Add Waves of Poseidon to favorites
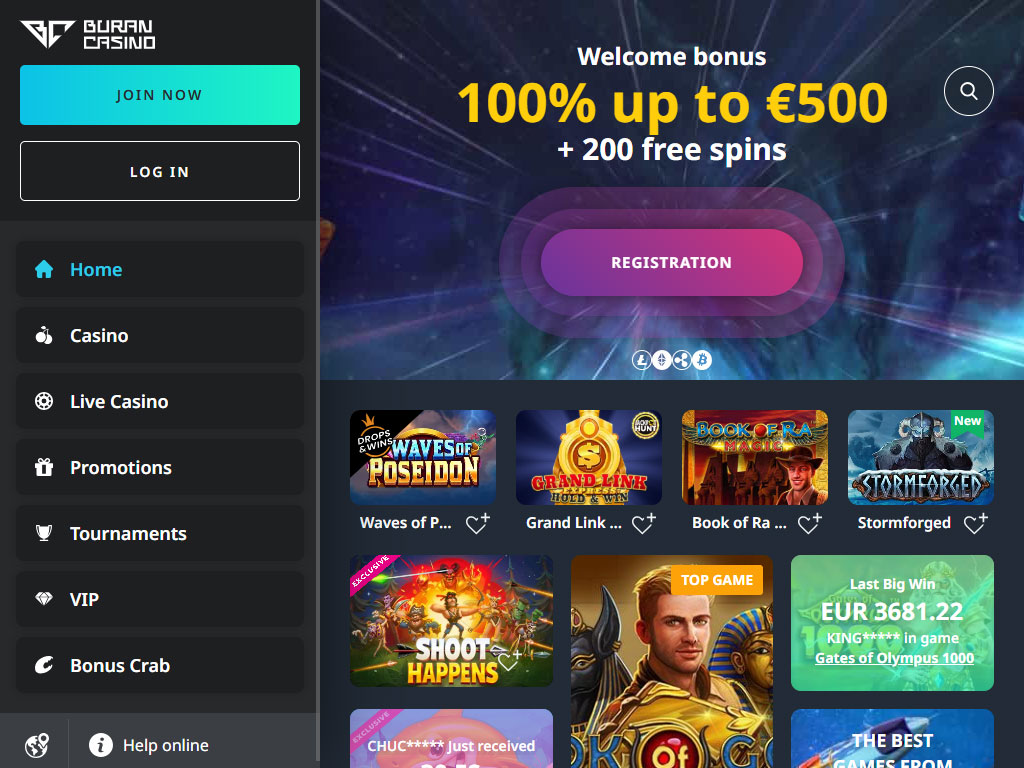This screenshot has height=768, width=1024. click(477, 523)
